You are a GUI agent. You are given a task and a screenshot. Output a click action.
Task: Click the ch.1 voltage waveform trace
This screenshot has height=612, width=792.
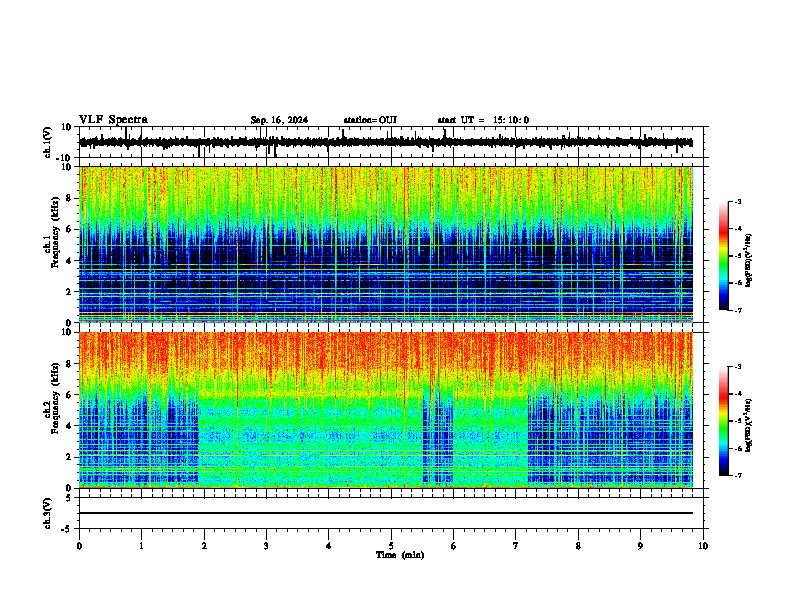[386, 142]
